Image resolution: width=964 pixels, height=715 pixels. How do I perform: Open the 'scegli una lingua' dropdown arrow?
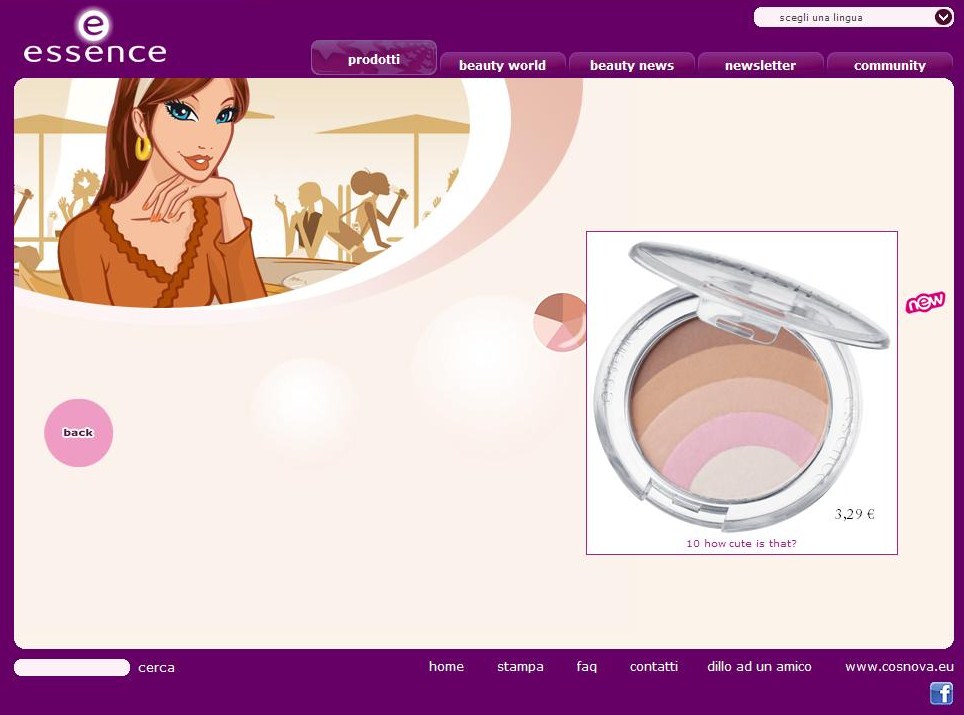[x=944, y=17]
